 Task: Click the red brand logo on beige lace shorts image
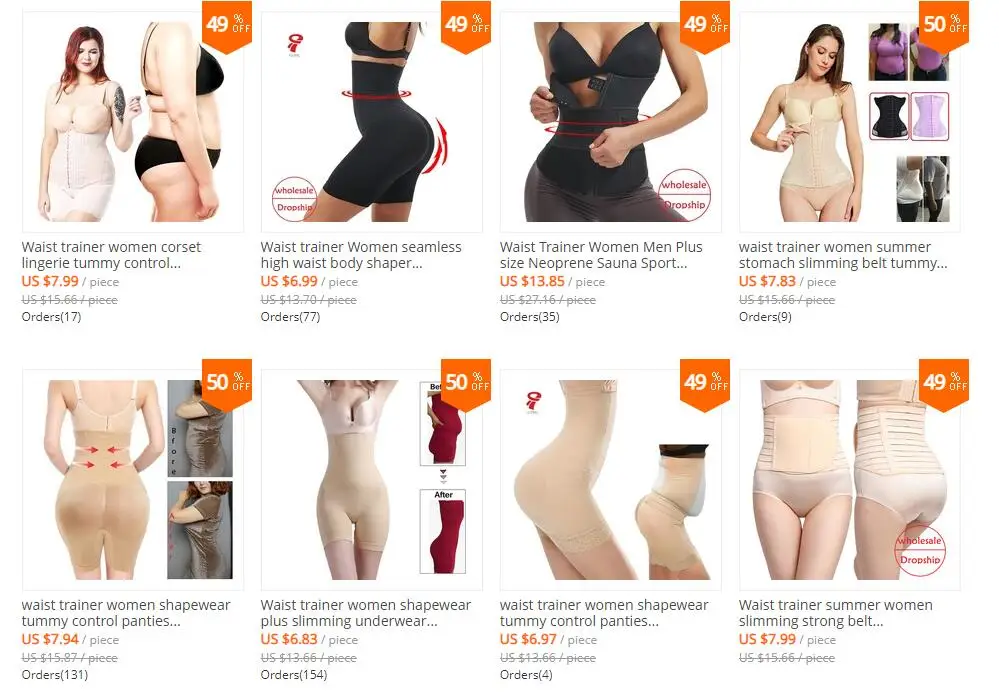coord(533,403)
